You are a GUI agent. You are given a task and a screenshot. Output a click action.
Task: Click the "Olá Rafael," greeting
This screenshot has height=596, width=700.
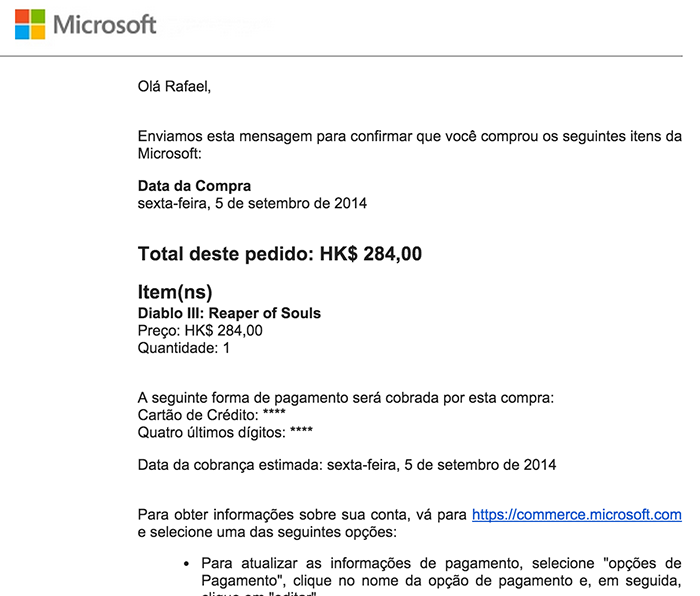click(x=174, y=86)
